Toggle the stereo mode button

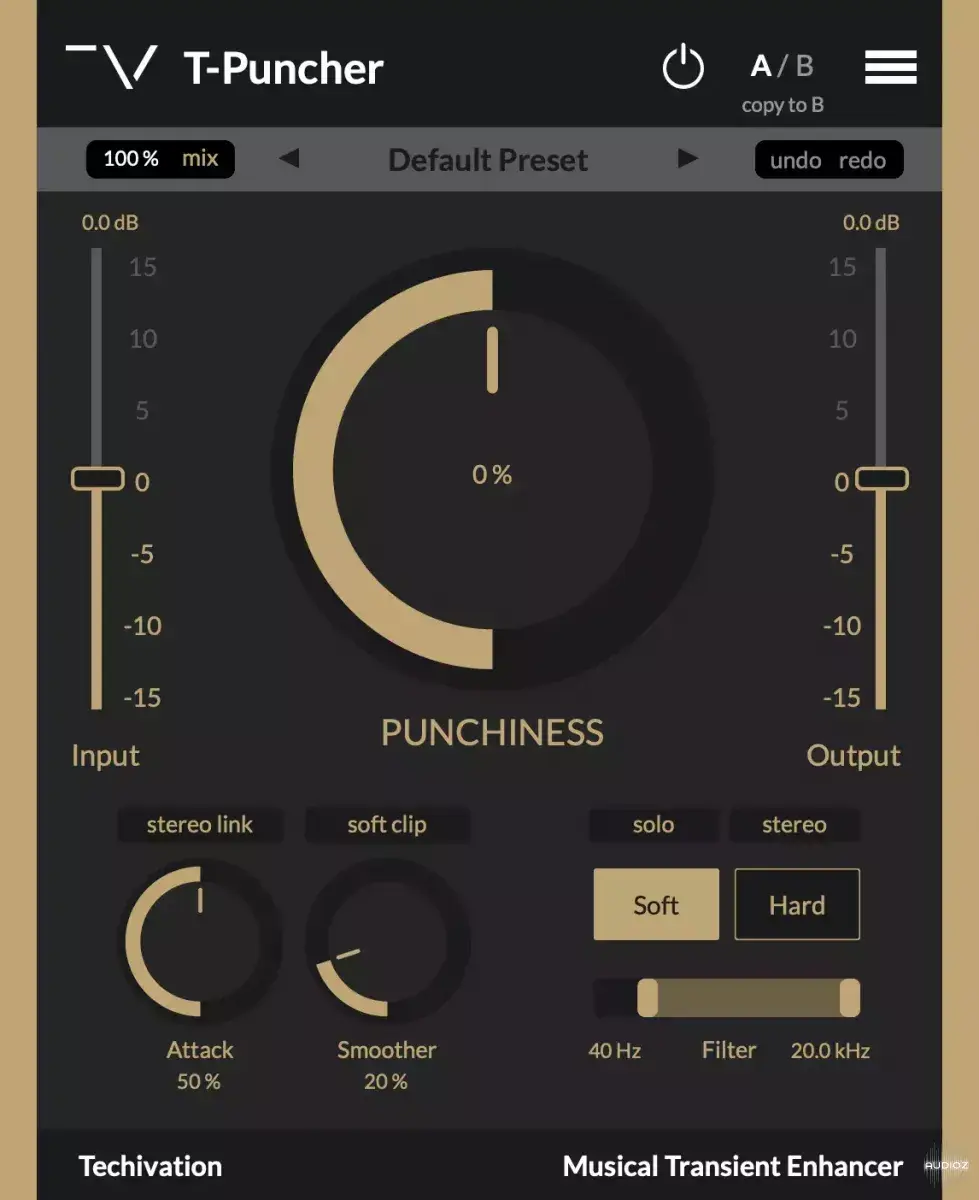(794, 825)
